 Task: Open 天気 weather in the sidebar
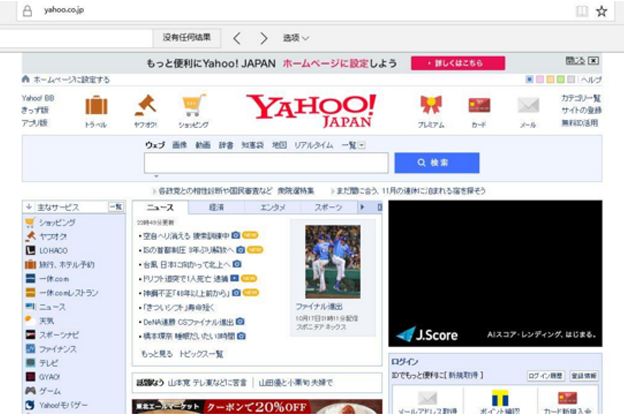[47, 321]
